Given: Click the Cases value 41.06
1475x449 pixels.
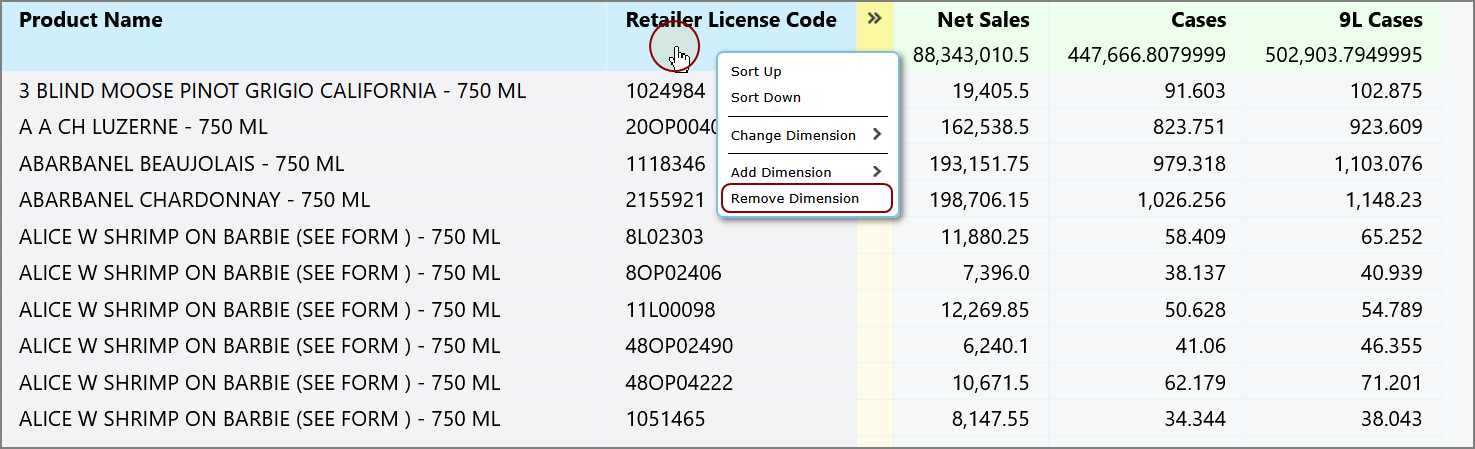Looking at the screenshot, I should (1202, 346).
